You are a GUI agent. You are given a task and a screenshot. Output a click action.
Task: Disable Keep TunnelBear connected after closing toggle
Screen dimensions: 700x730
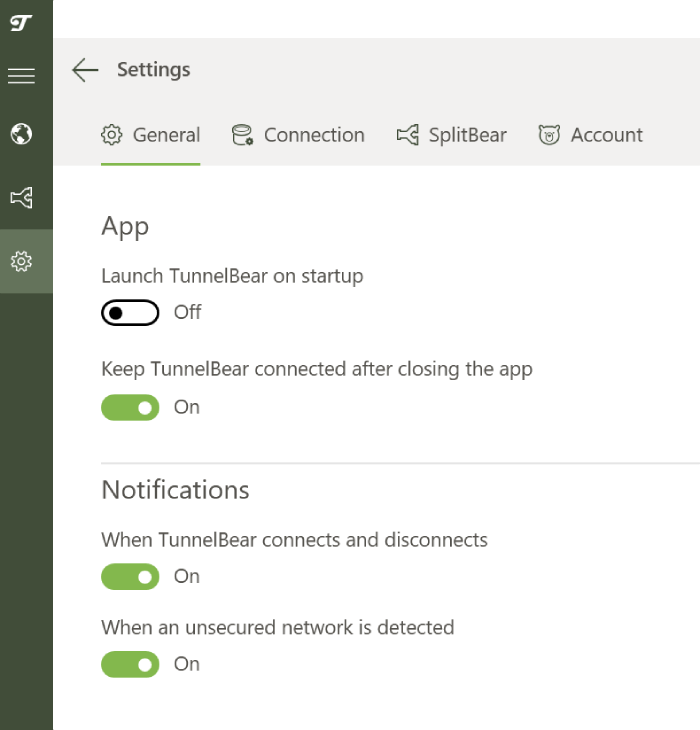pos(130,407)
